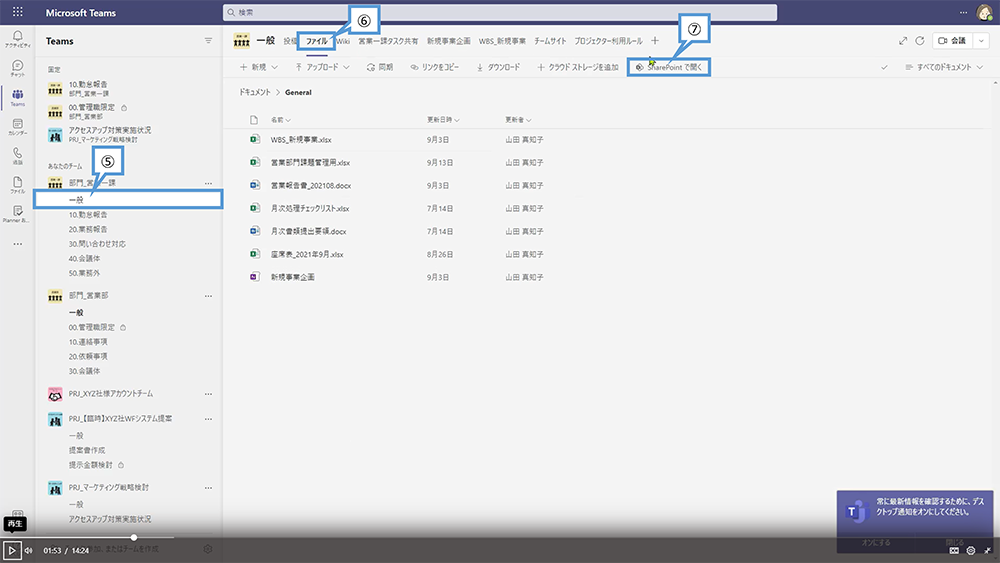Click the search box at top
The height and width of the screenshot is (563, 1000).
(500, 12)
